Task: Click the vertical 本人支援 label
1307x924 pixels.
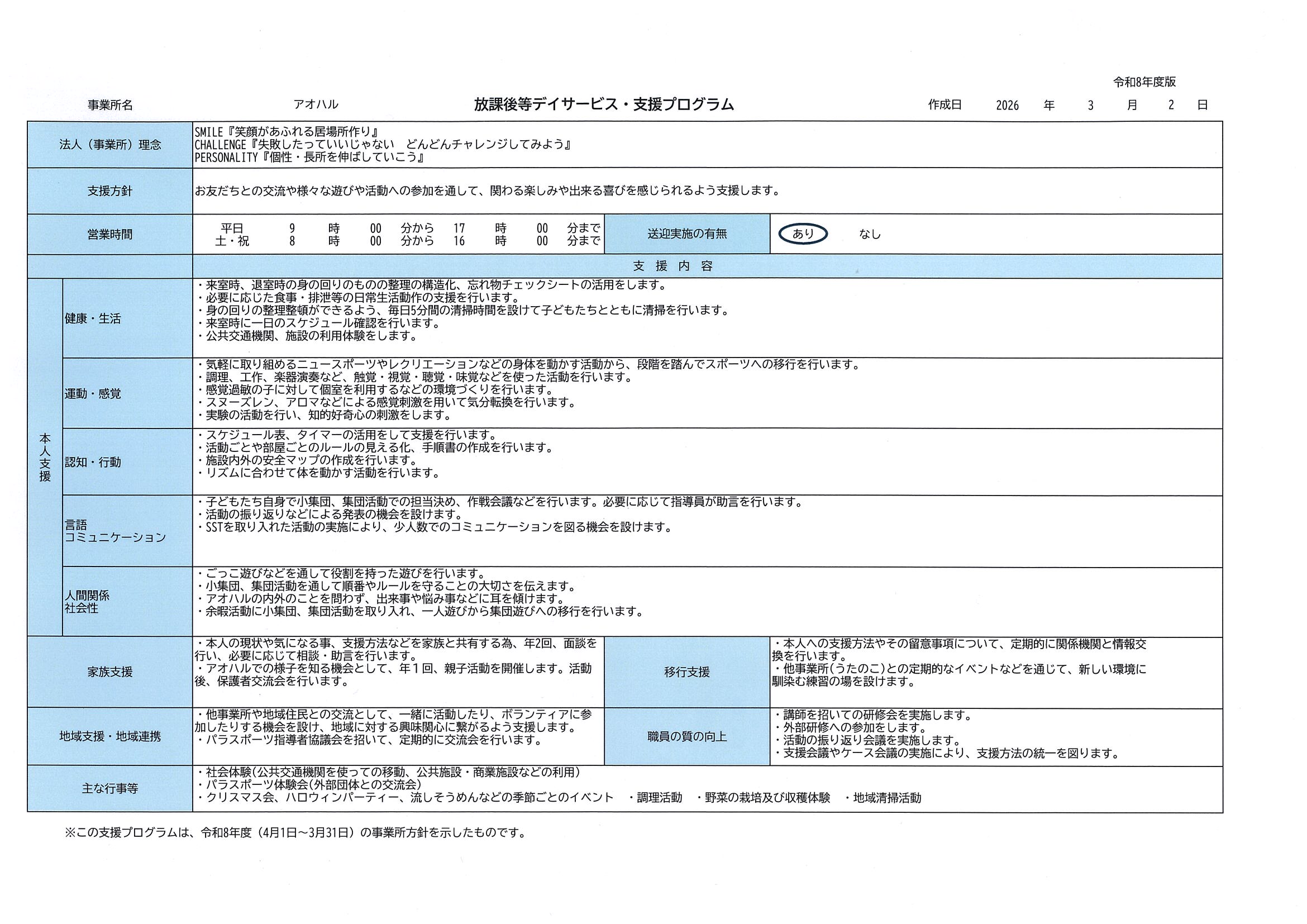Action: pos(45,457)
